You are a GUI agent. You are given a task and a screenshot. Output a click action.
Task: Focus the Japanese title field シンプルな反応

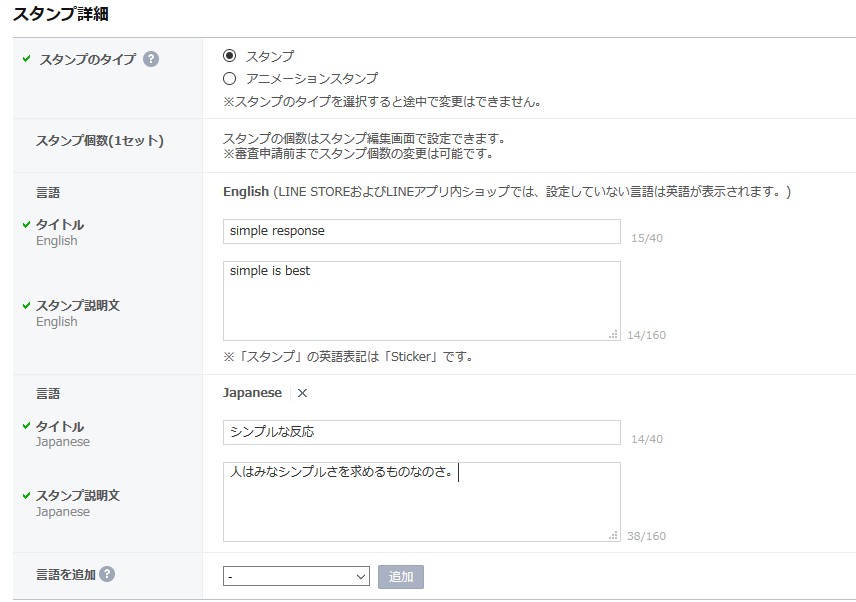click(x=421, y=432)
